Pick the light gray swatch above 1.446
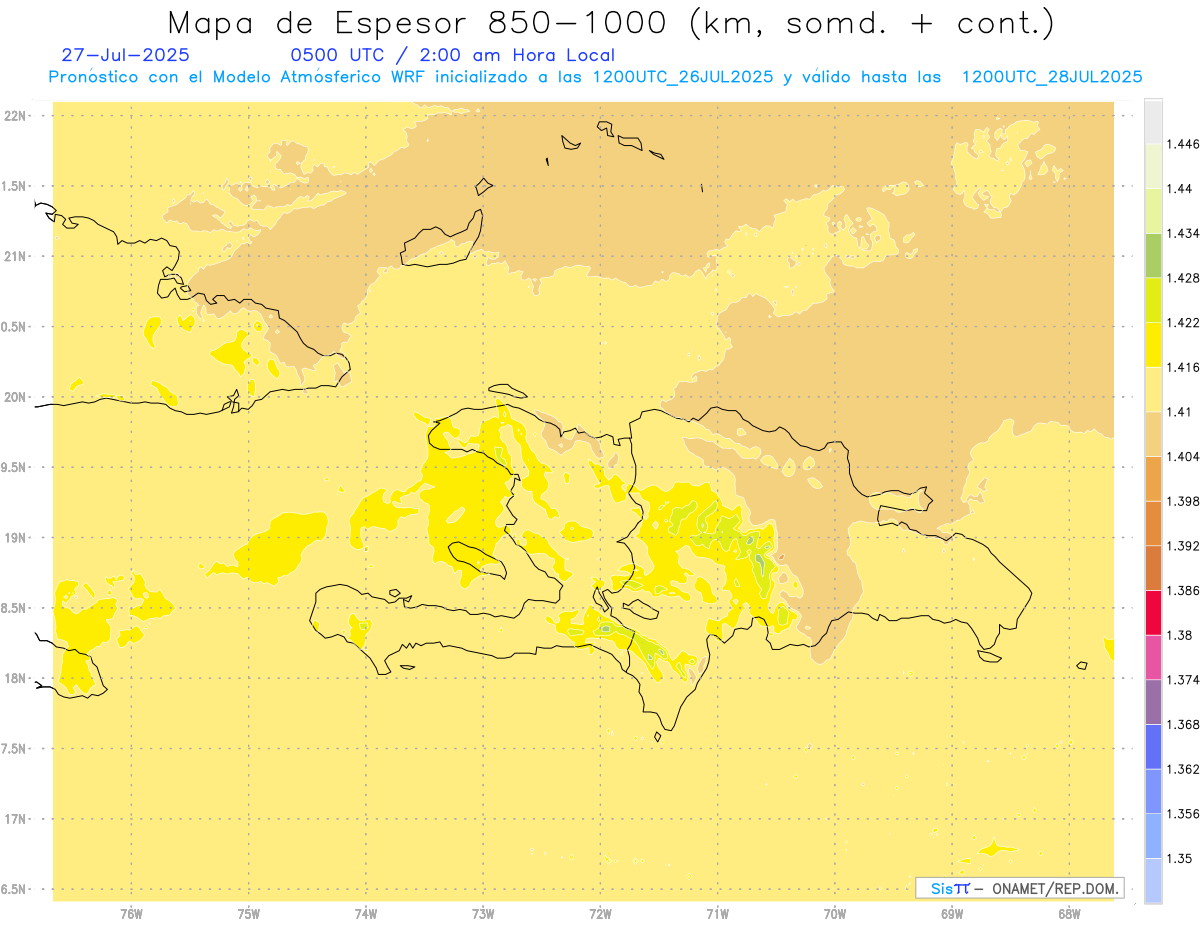This screenshot has height=927, width=1200. pyautogui.click(x=1153, y=121)
